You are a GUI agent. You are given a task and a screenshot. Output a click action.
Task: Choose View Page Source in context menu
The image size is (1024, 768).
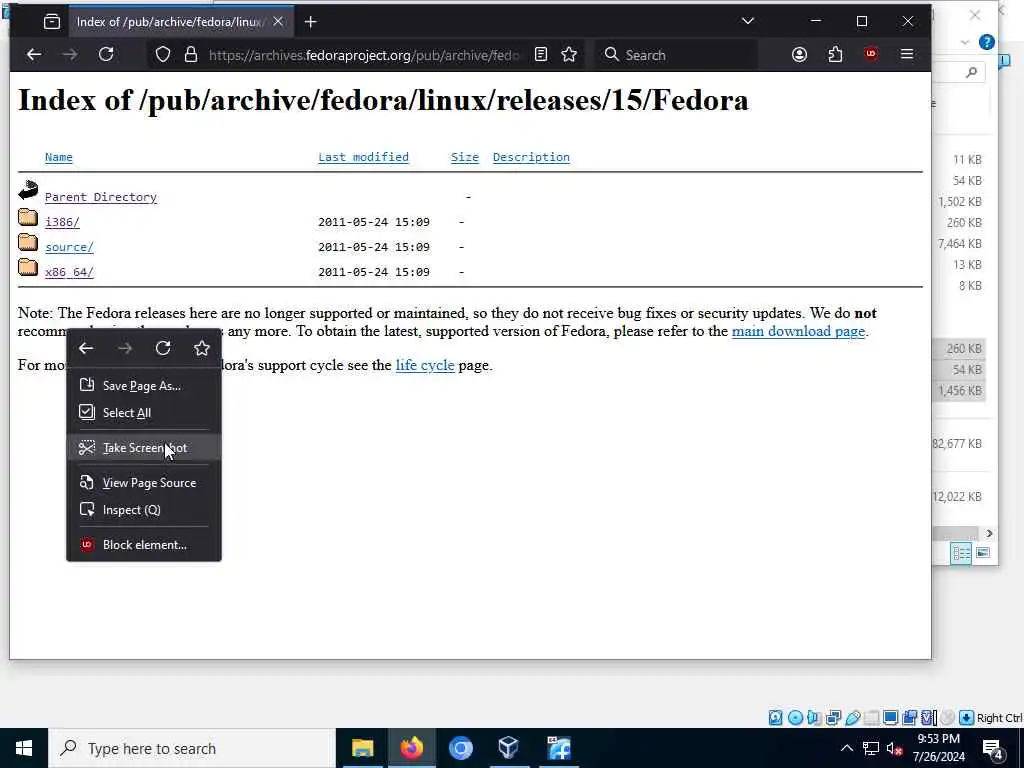click(x=144, y=483)
